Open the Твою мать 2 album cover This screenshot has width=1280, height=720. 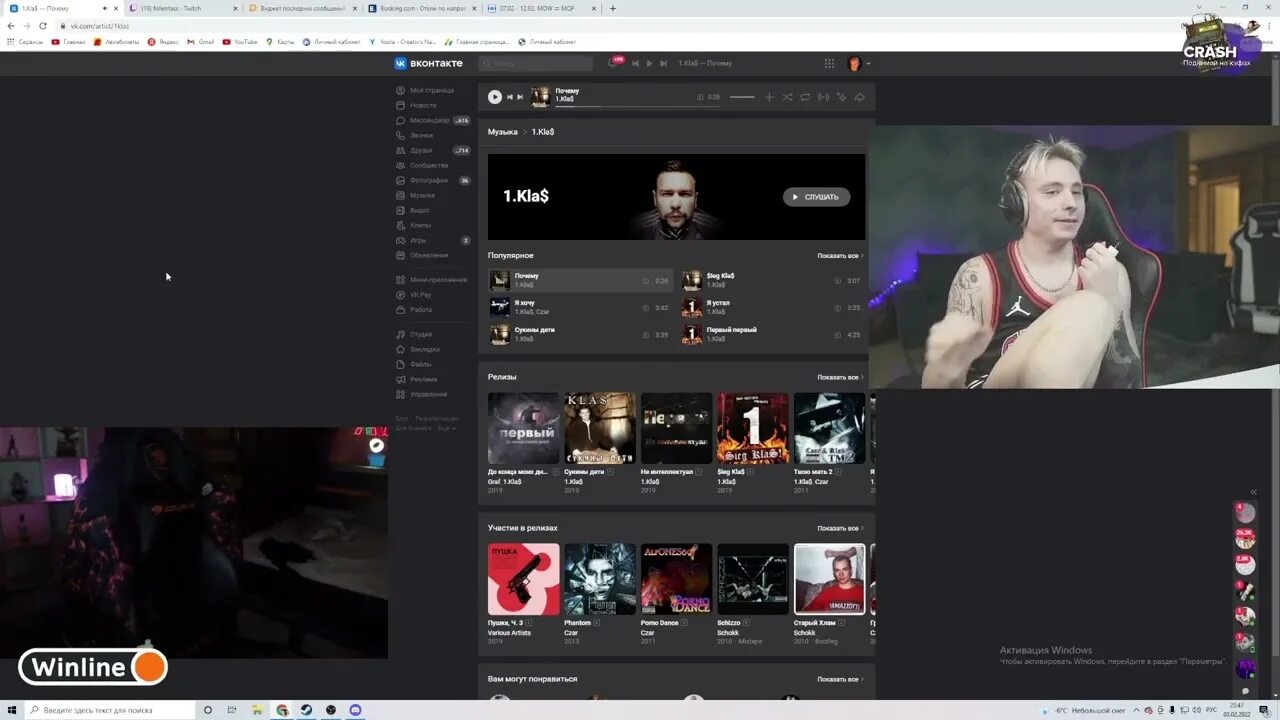[829, 428]
